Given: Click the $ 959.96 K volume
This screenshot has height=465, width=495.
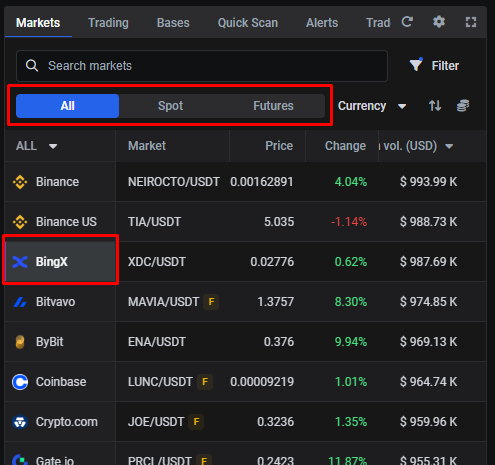Looking at the screenshot, I should coord(428,422).
